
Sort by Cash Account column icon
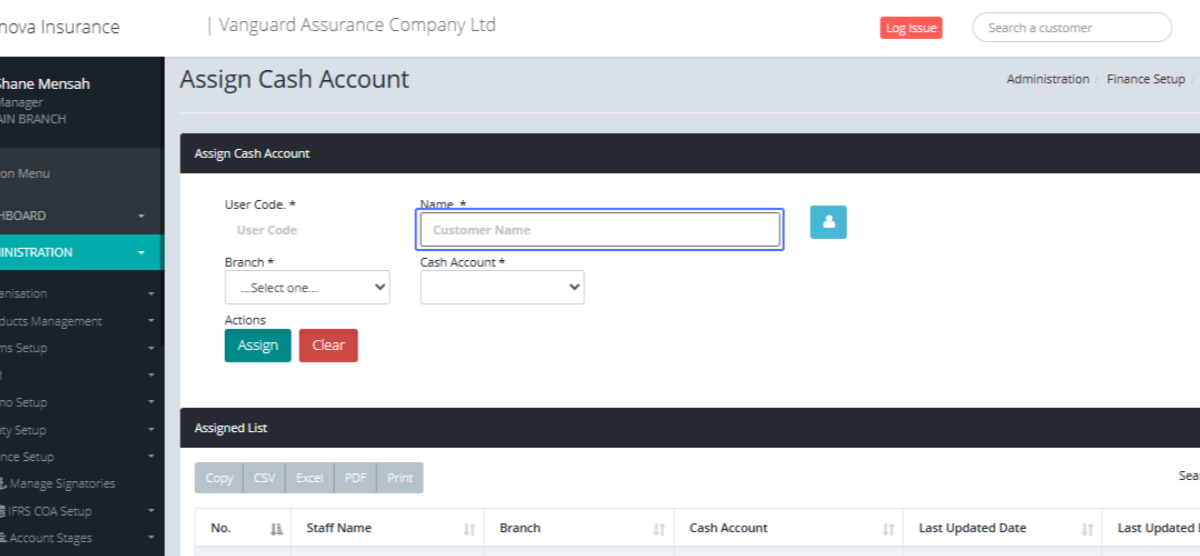click(888, 529)
